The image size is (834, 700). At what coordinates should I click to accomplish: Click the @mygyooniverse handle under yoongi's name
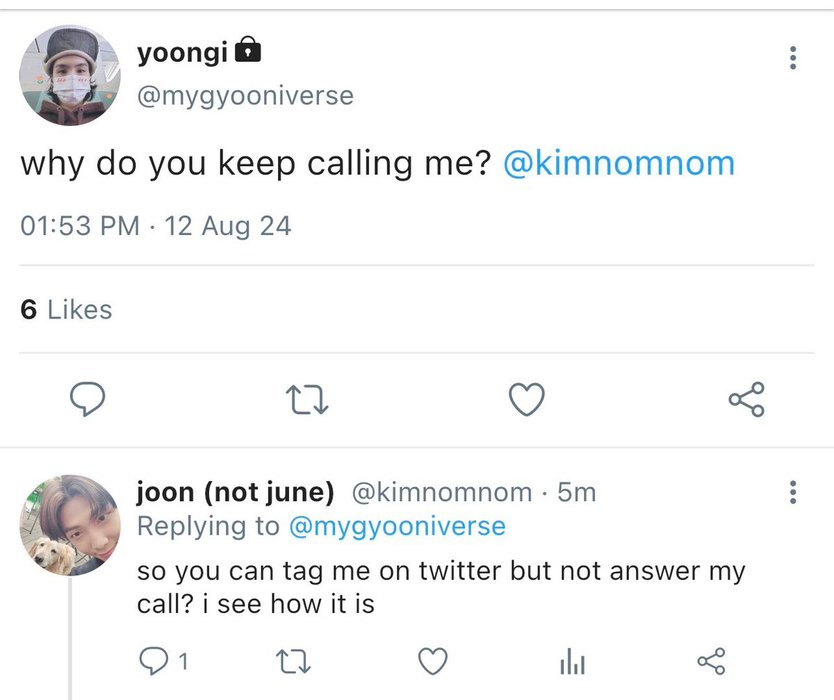pyautogui.click(x=244, y=96)
